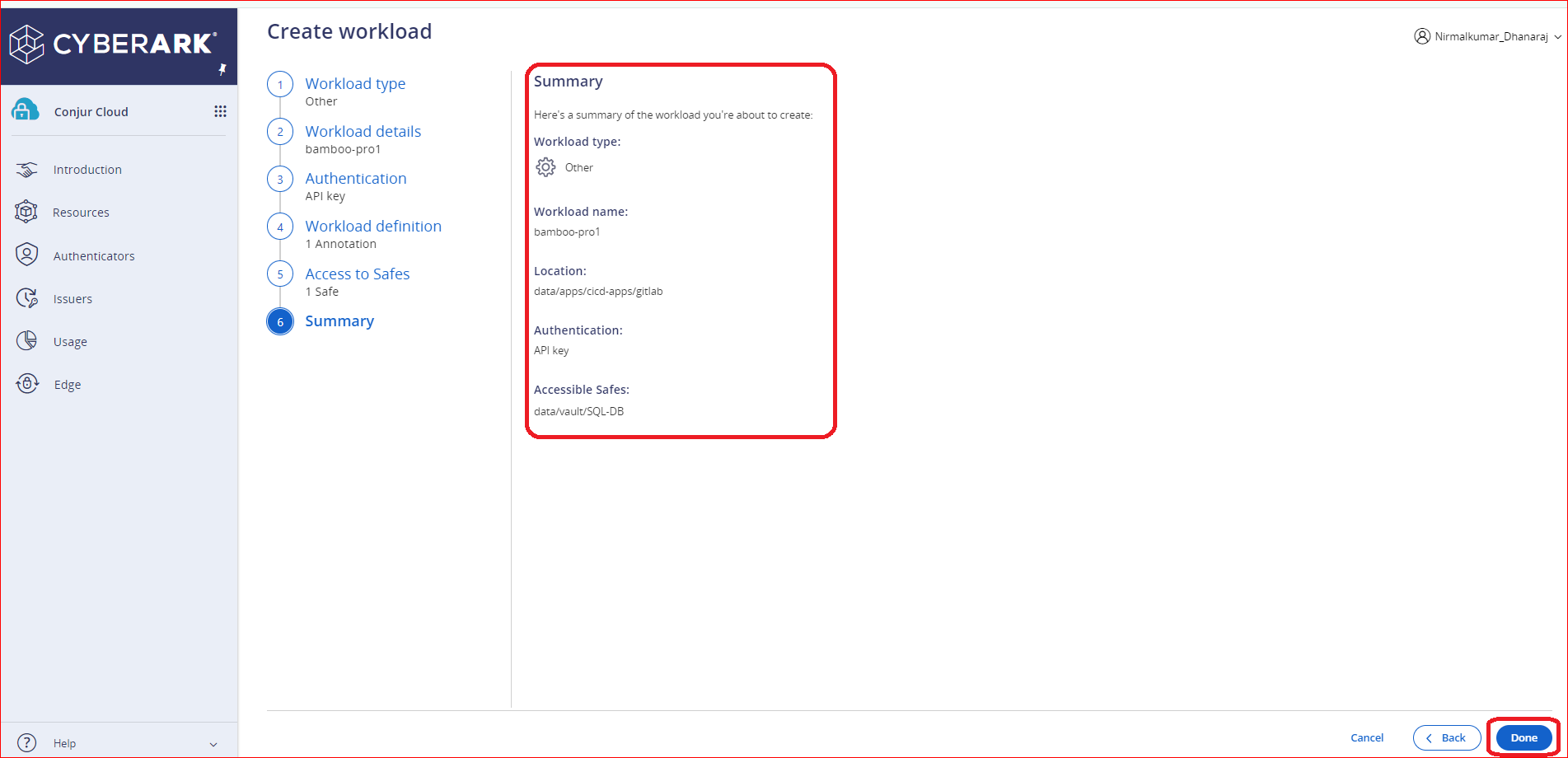Screen dimensions: 1568x758
Task: Open the Usage page
Action: pos(70,342)
